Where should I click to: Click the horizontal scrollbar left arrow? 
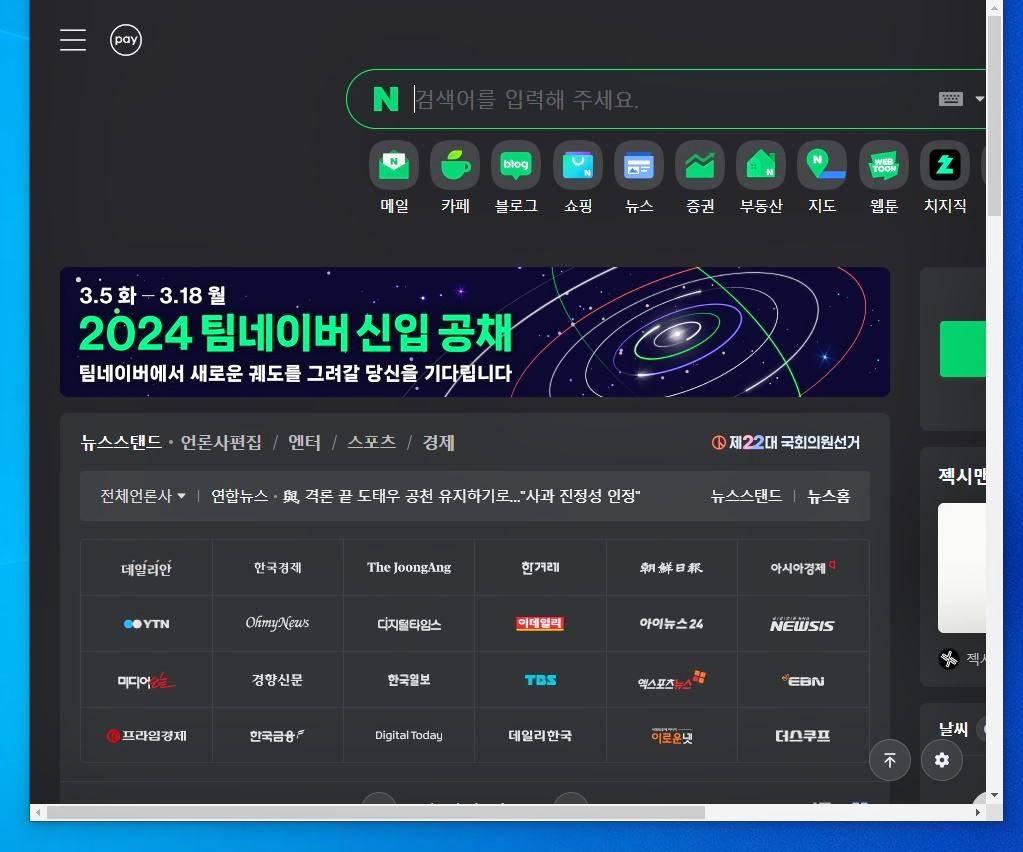tap(38, 812)
